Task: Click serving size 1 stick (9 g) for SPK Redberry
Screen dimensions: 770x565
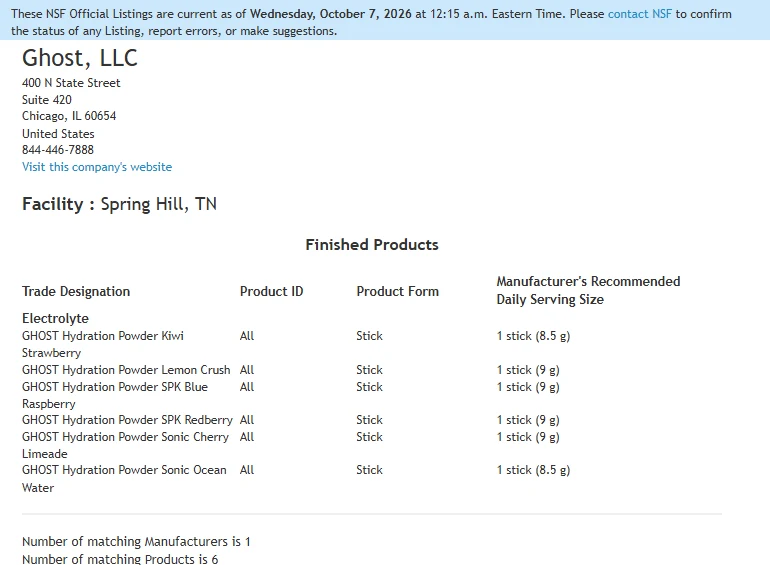Action: point(528,420)
